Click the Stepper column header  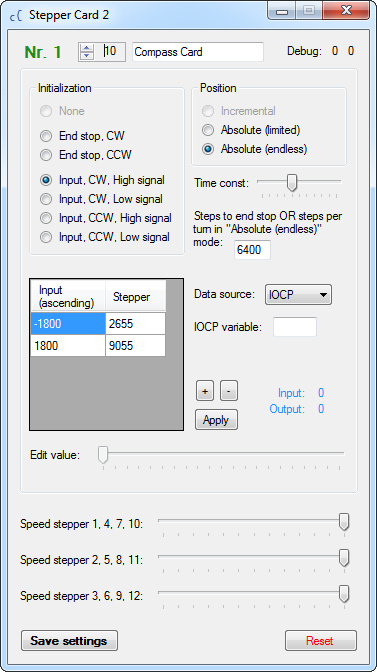click(135, 296)
